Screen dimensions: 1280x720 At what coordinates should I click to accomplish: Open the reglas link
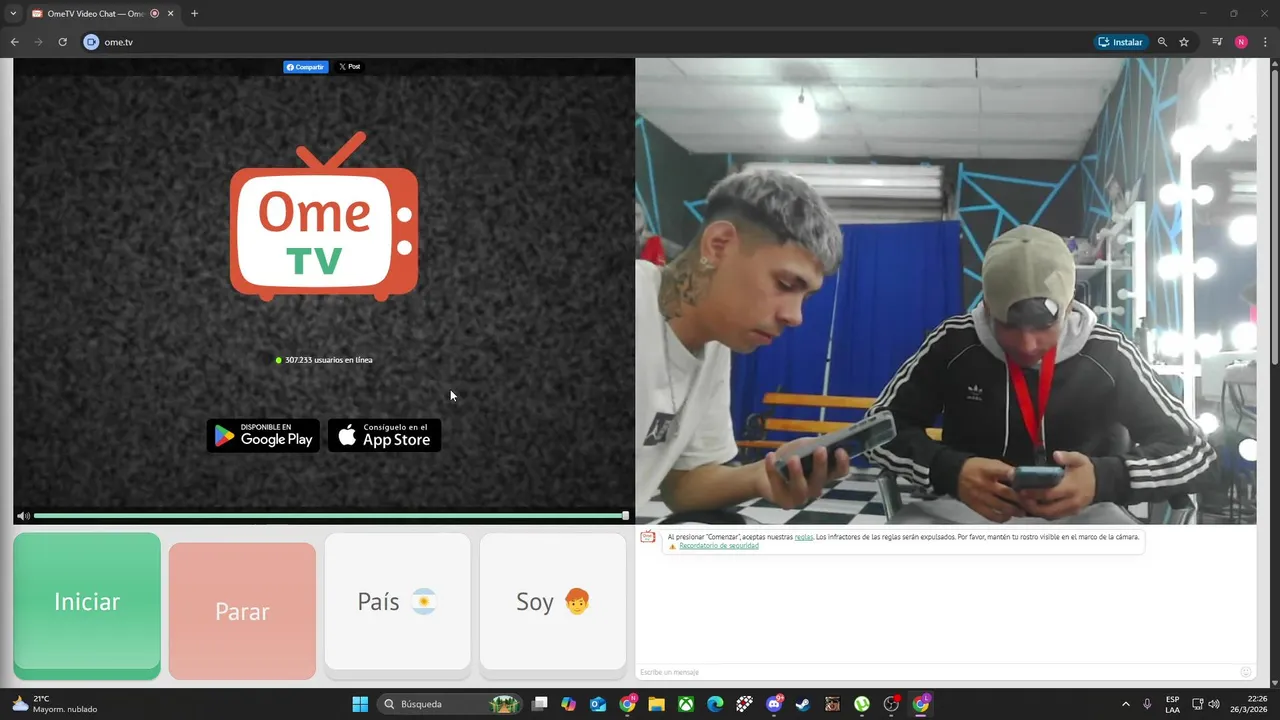click(804, 537)
